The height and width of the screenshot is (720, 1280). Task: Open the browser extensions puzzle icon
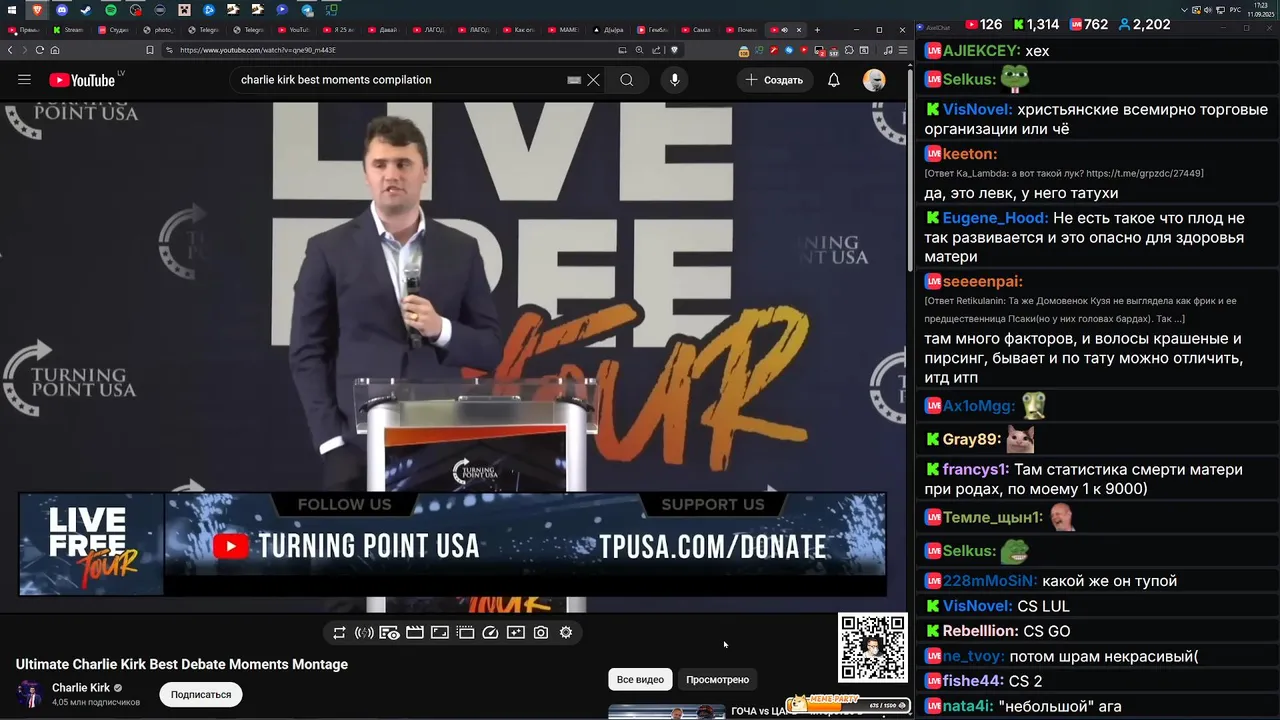coord(849,50)
